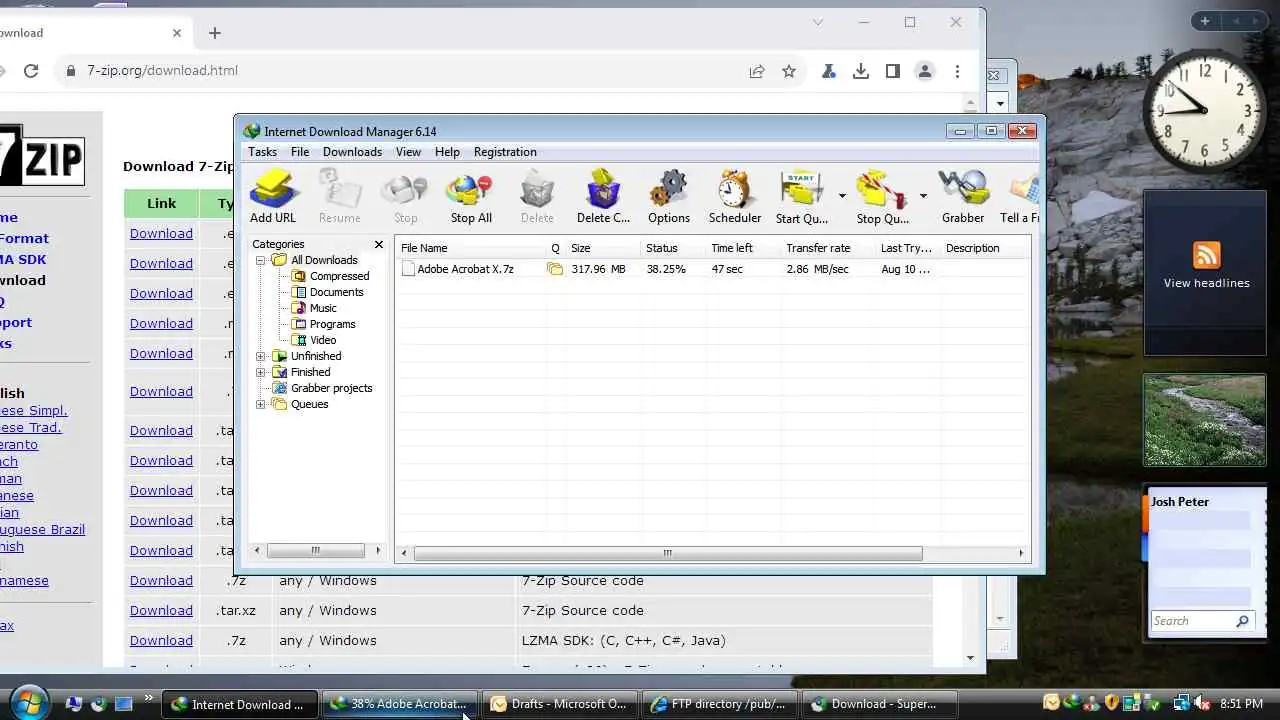Collapse the All Downloads tree node

261,260
